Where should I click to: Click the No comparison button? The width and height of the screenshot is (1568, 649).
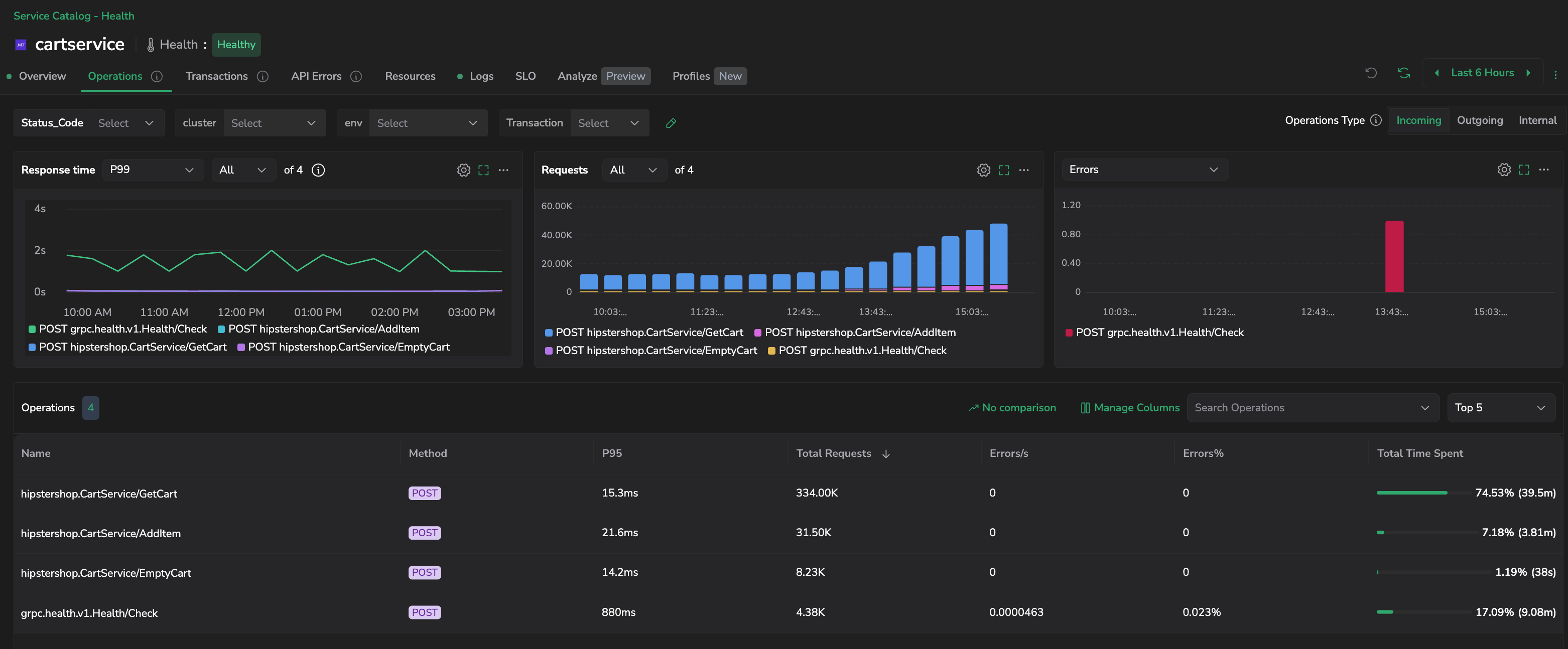click(x=1012, y=408)
